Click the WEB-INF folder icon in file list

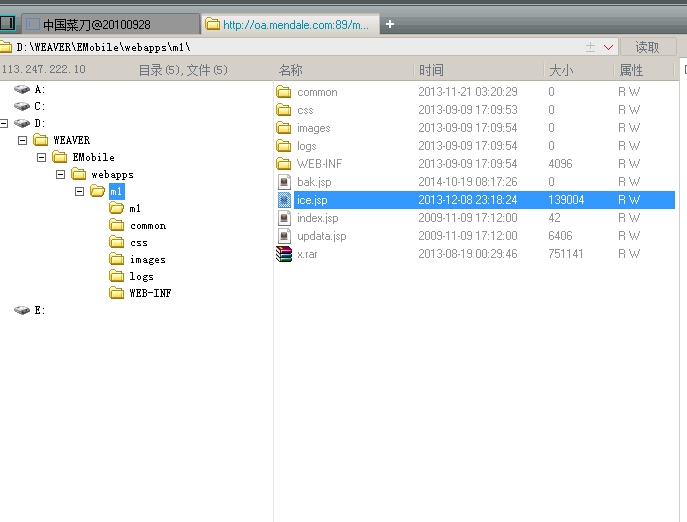[x=284, y=163]
